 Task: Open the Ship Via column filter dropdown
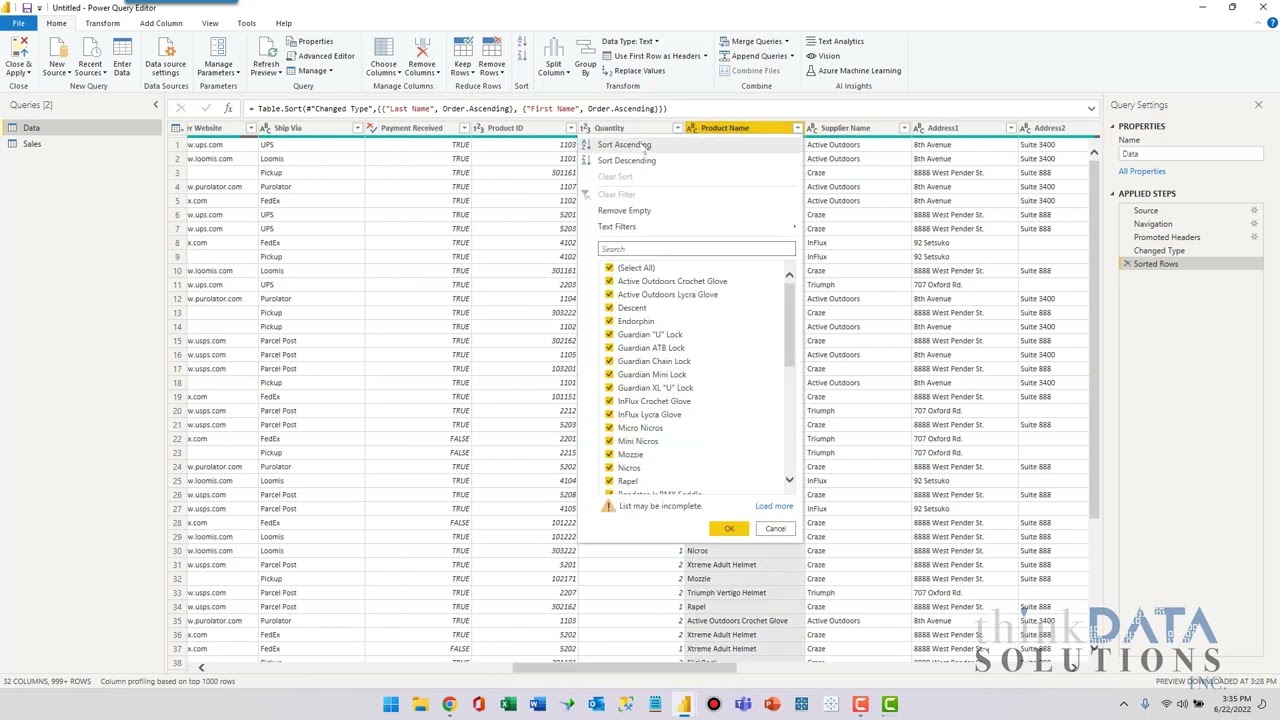(357, 128)
